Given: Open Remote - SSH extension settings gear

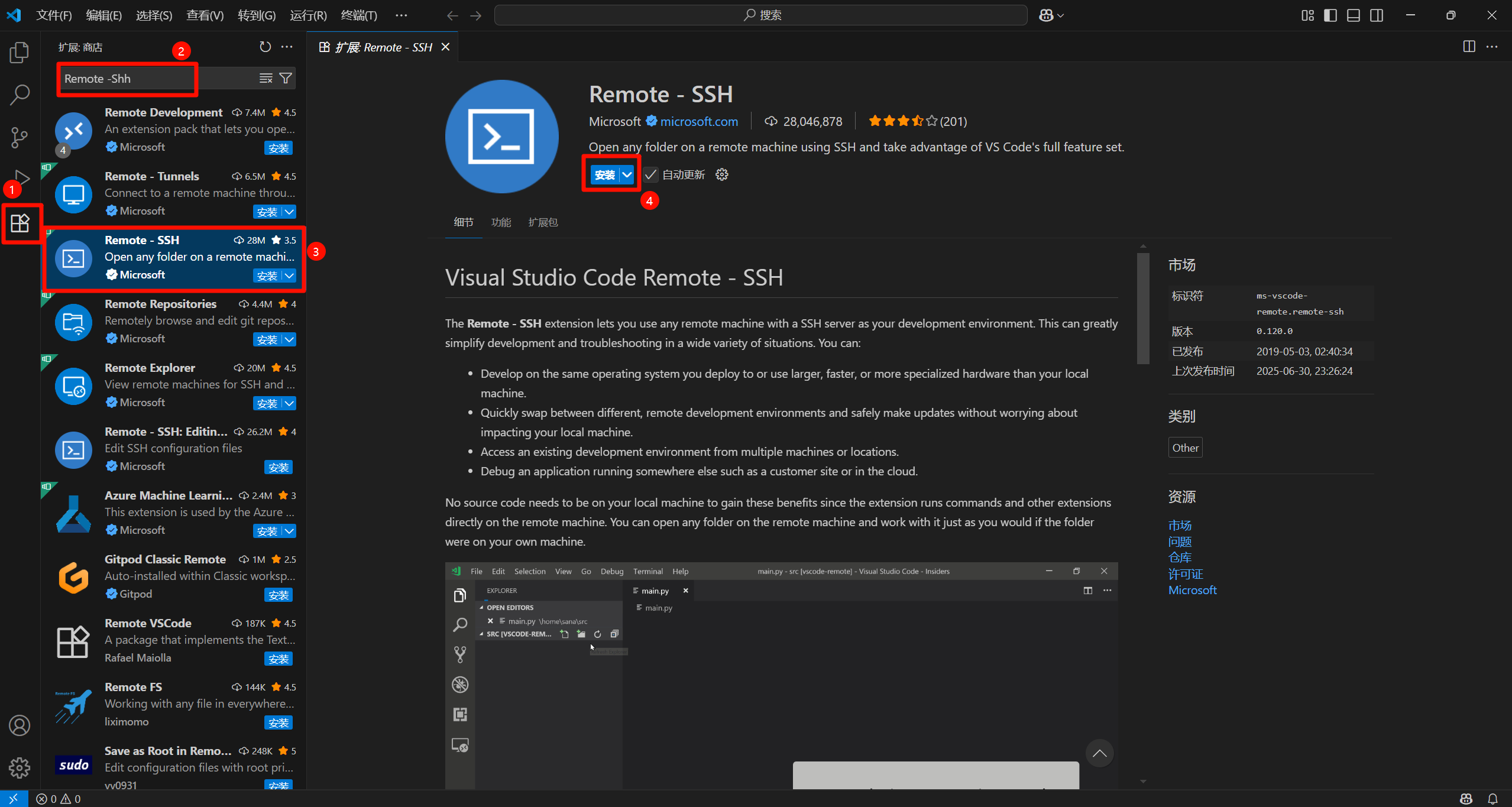Looking at the screenshot, I should (x=721, y=174).
